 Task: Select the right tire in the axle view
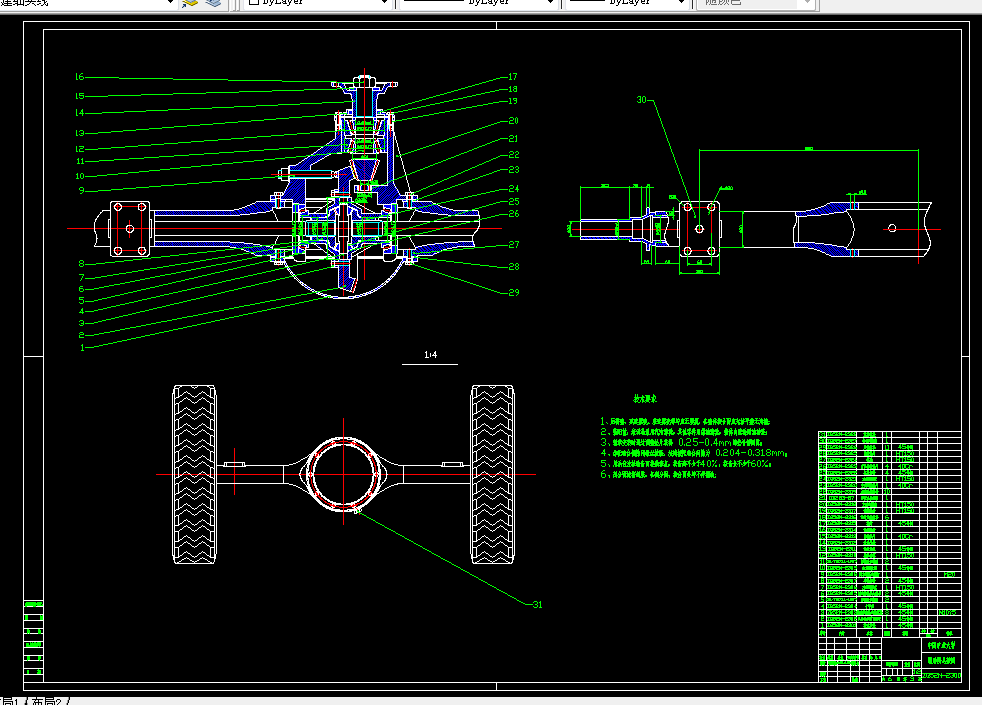492,475
